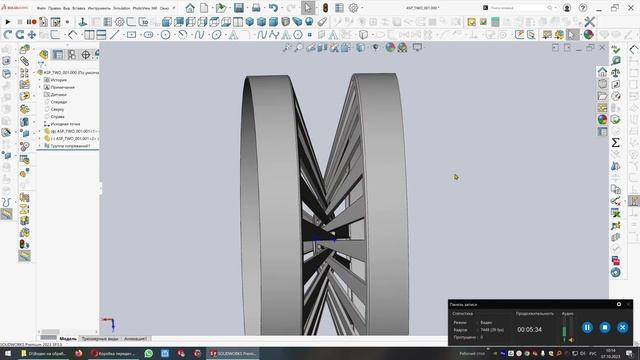Viewport: 640px width, 360px height.
Task: Play the macro with the play arrow icon
Action: coord(8,22)
